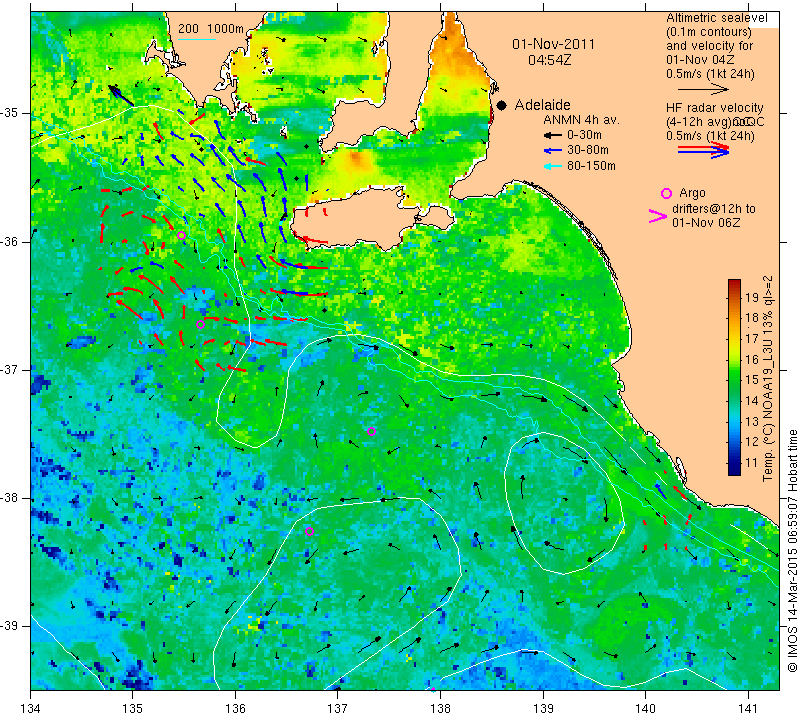The width and height of the screenshot is (800, 720).
Task: Click the 'Argo' legend label
Action: point(692,193)
